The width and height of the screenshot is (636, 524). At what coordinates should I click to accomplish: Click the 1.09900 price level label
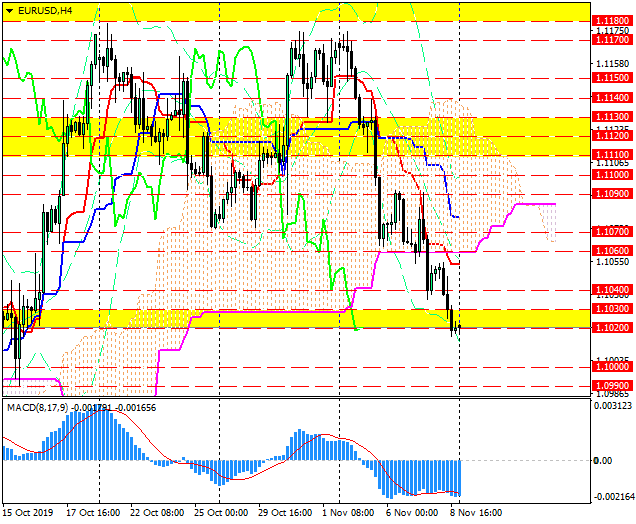click(x=610, y=384)
